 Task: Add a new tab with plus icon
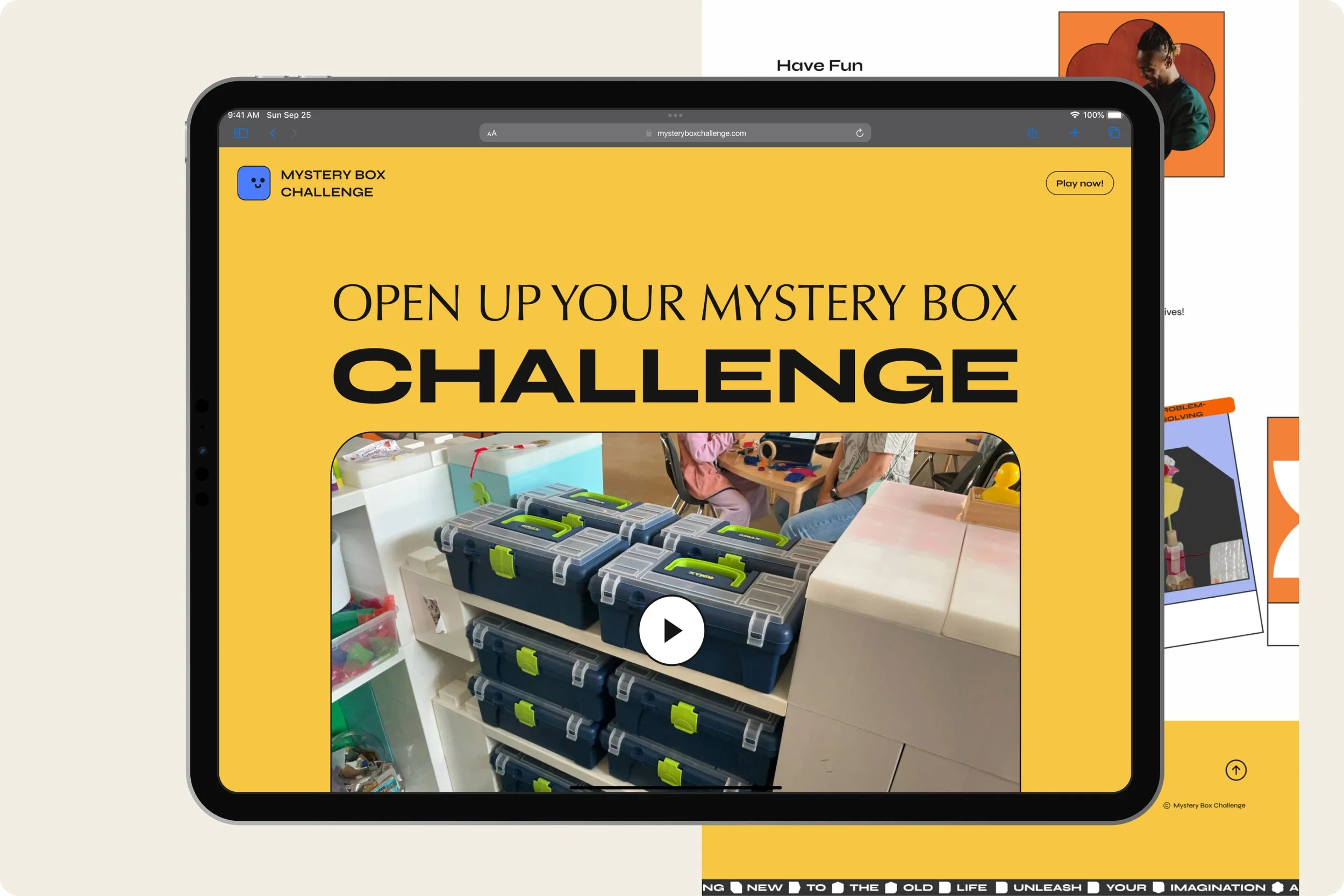coord(1074,133)
